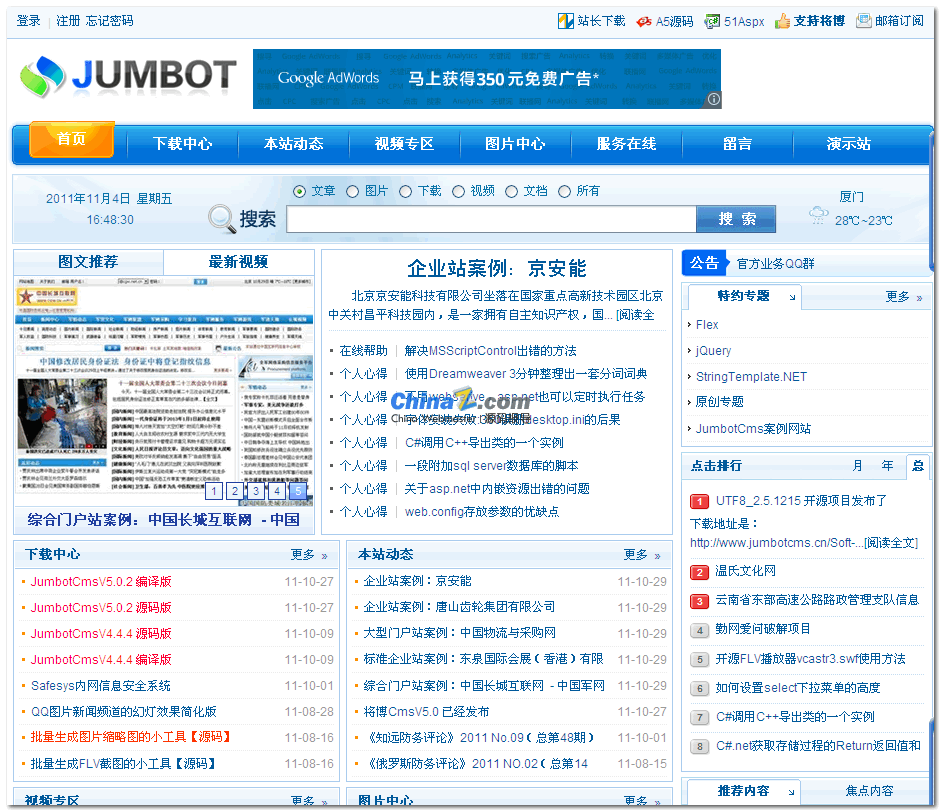Open C#调用C++导出类的一个实例 in center list
941x812 pixels.
(x=484, y=443)
